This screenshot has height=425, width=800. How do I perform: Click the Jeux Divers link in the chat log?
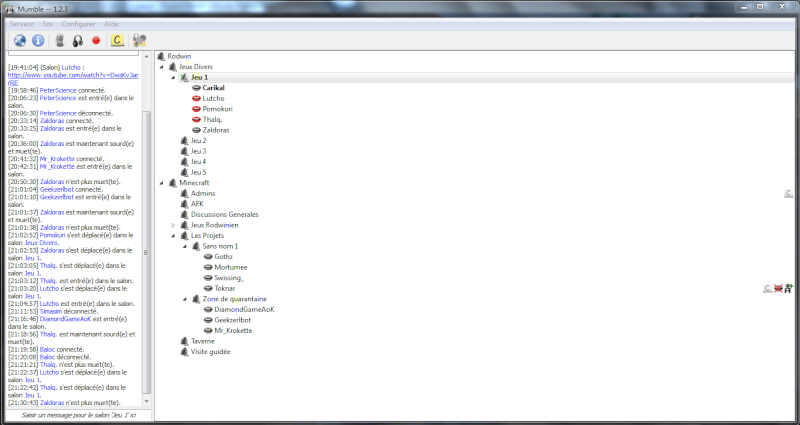point(41,243)
